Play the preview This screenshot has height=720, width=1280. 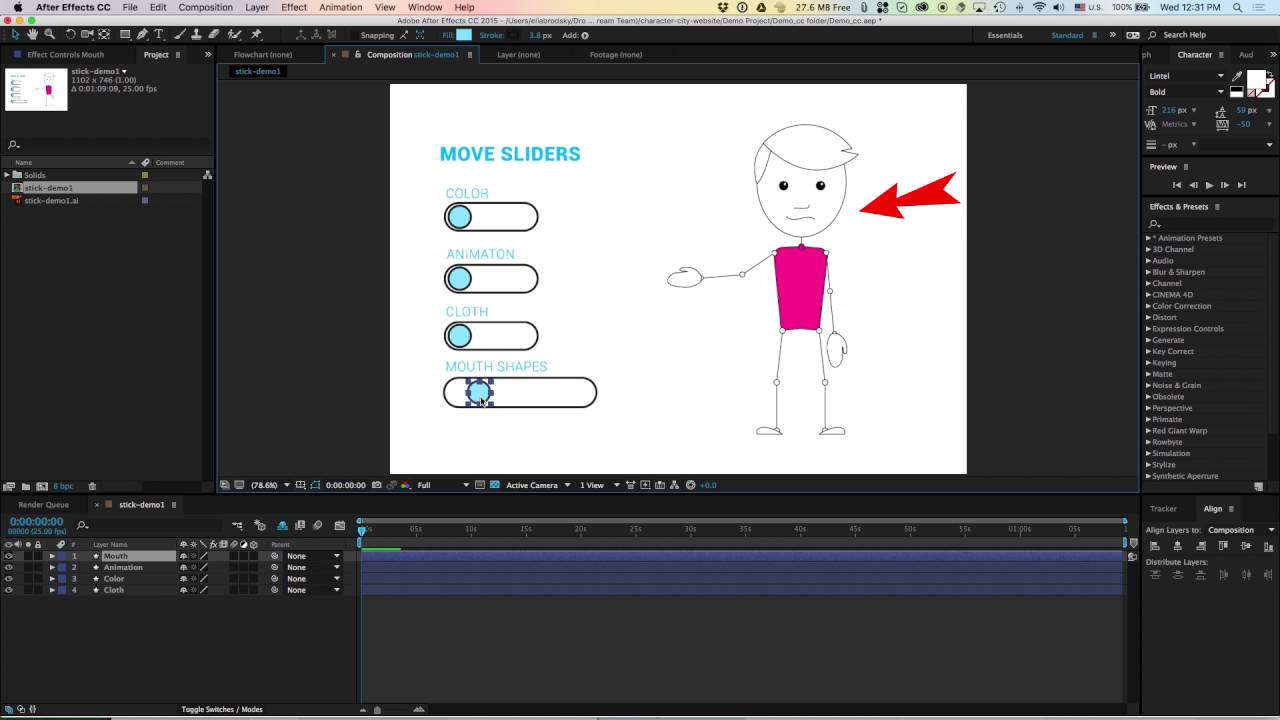[x=1209, y=185]
